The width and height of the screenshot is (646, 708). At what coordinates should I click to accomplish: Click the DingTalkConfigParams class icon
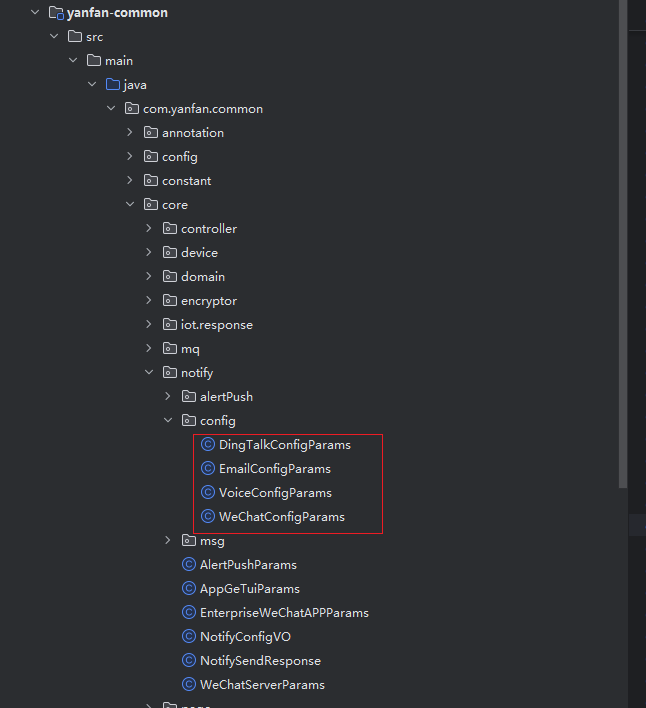[208, 445]
